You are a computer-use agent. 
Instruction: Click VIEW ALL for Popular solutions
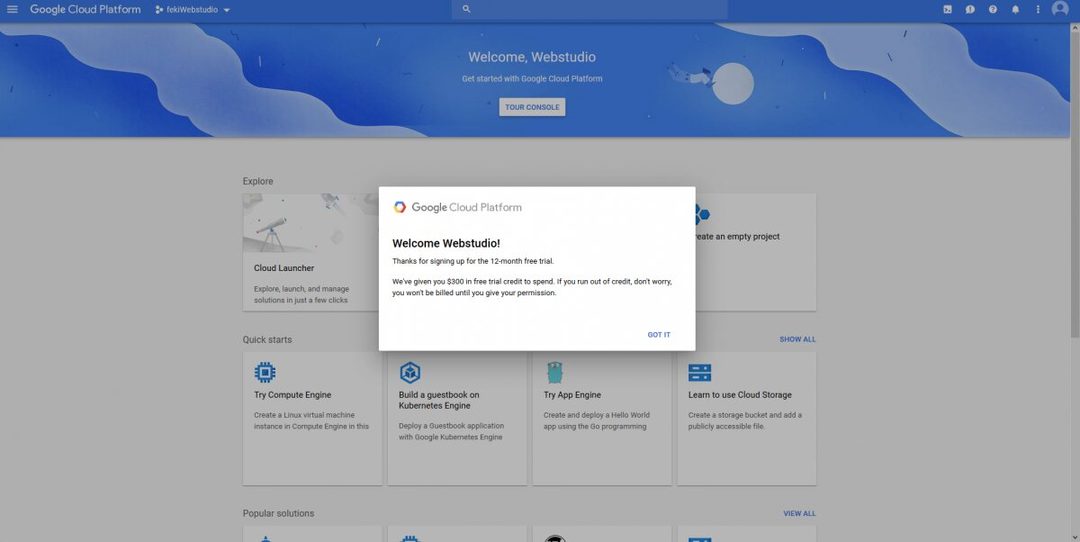point(799,514)
